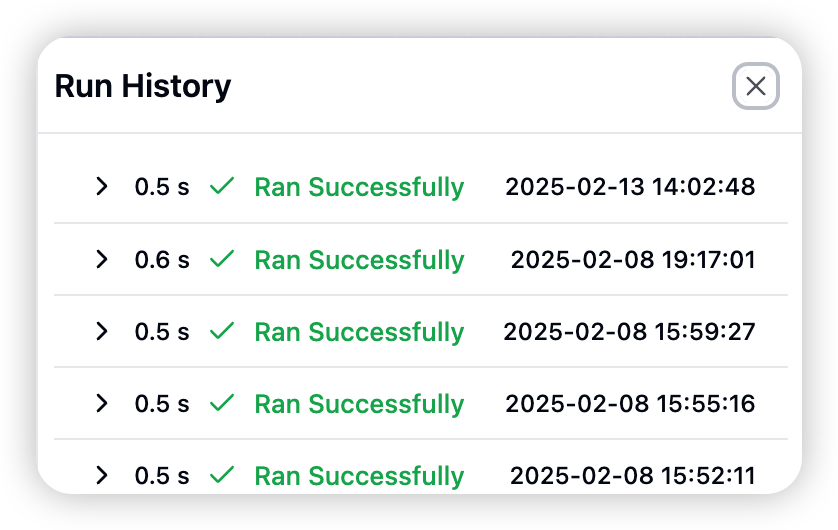The image size is (838, 530).
Task: Click the checkmark icon of 2025-02-13 run
Action: (222, 186)
